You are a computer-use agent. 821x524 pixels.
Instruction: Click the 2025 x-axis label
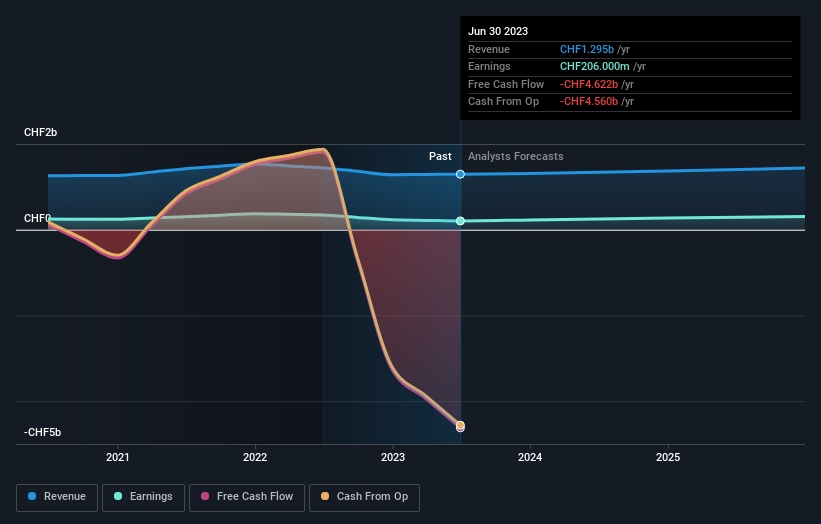(x=668, y=458)
